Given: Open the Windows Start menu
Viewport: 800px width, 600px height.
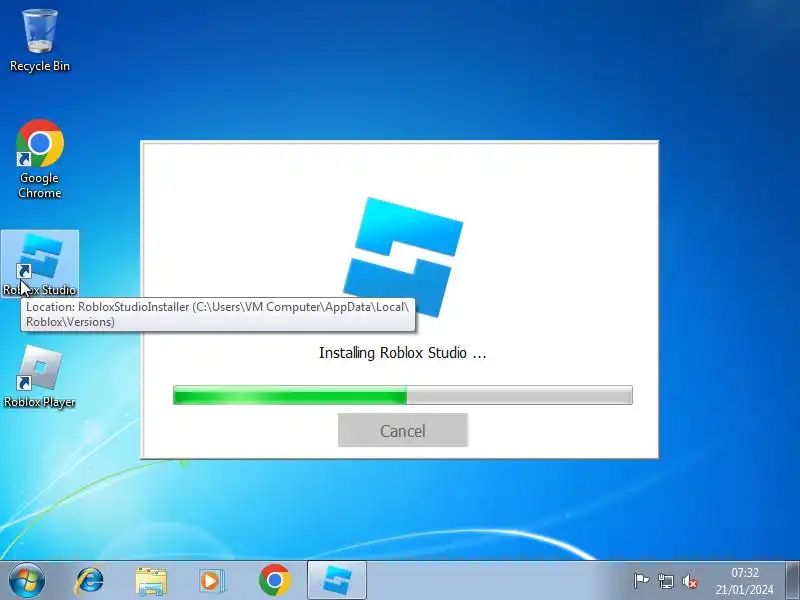Looking at the screenshot, I should pos(27,580).
